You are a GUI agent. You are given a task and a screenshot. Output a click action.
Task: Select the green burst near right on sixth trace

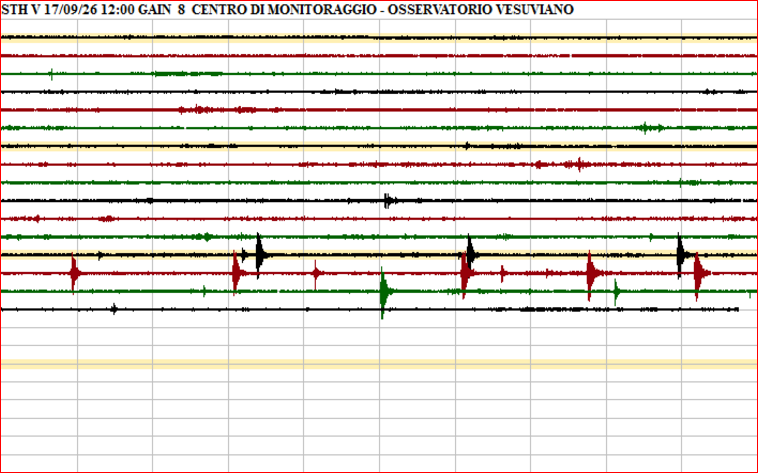pyautogui.click(x=650, y=128)
